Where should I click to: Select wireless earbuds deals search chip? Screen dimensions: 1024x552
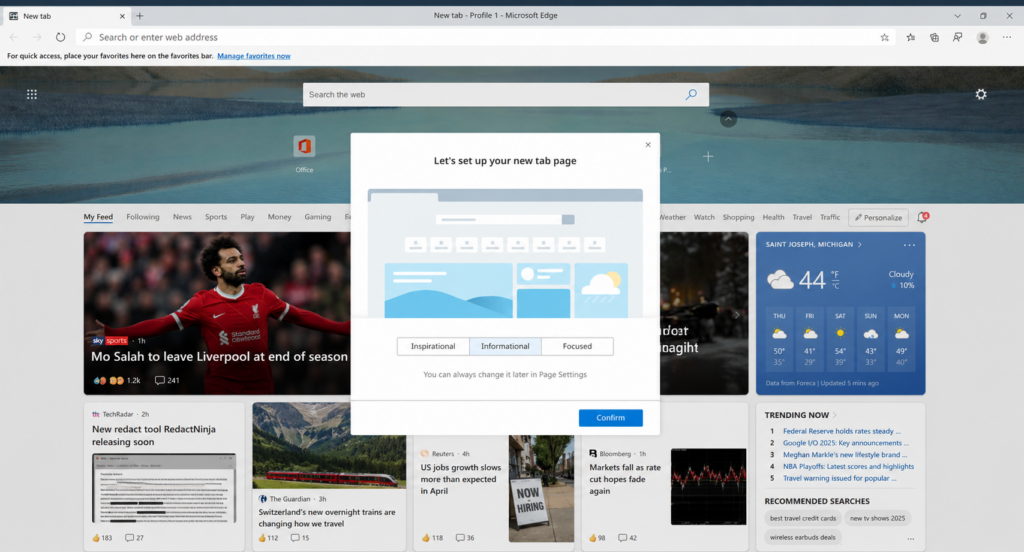coord(803,538)
